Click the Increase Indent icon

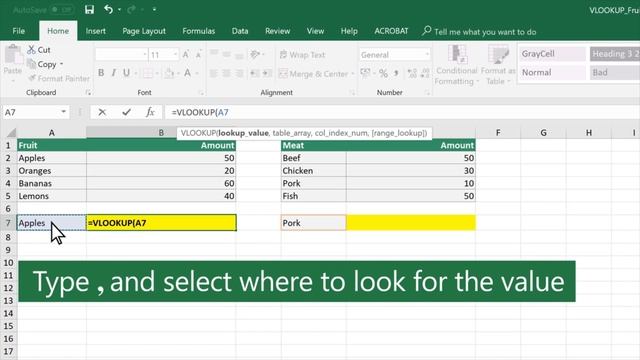pyautogui.click(x=267, y=73)
